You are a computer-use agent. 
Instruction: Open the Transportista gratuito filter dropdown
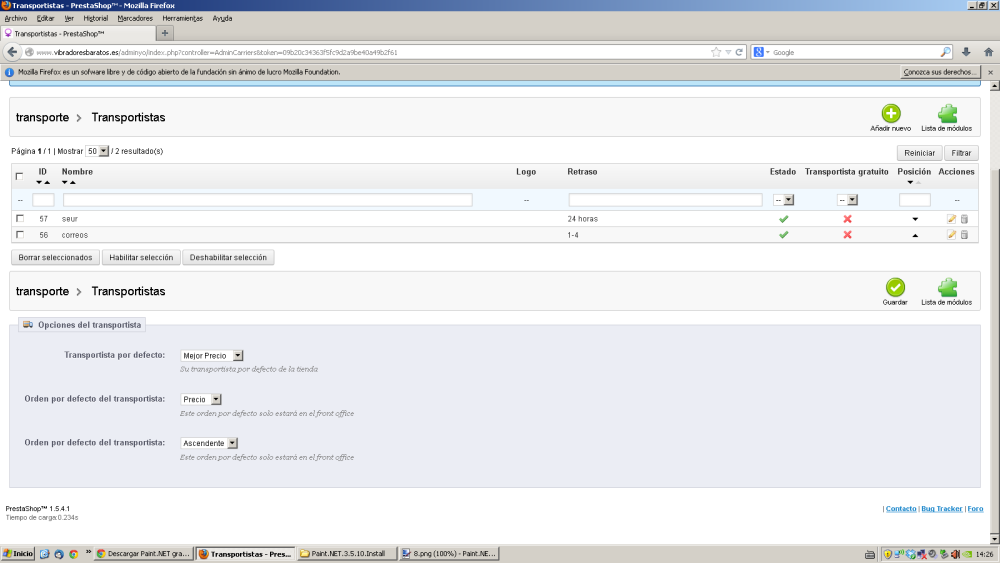point(847,200)
